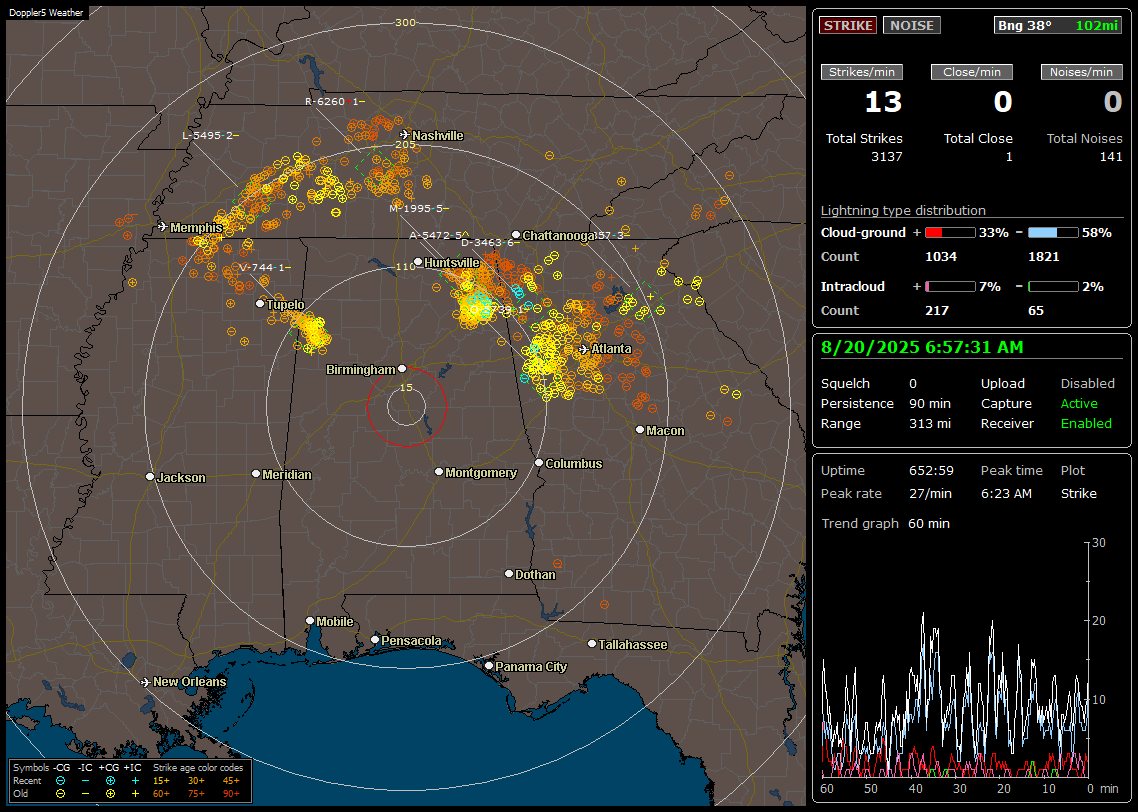Select the STRIKE mode button

click(x=848, y=25)
